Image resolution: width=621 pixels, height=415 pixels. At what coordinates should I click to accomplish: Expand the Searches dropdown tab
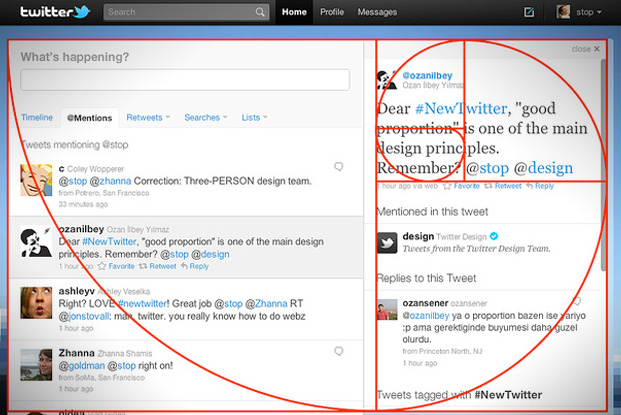click(x=206, y=118)
